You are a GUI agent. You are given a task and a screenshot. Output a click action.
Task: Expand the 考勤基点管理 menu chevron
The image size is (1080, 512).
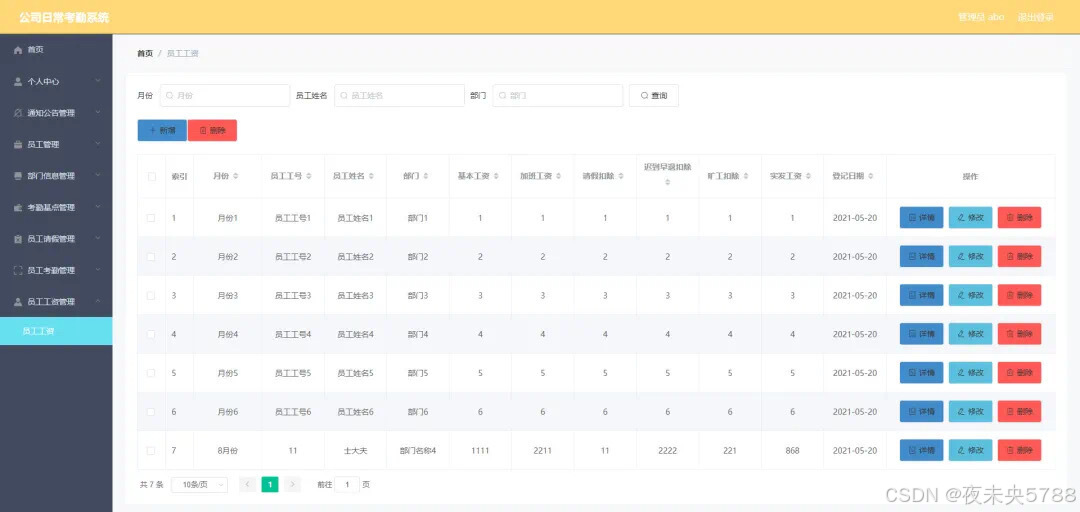coord(98,207)
